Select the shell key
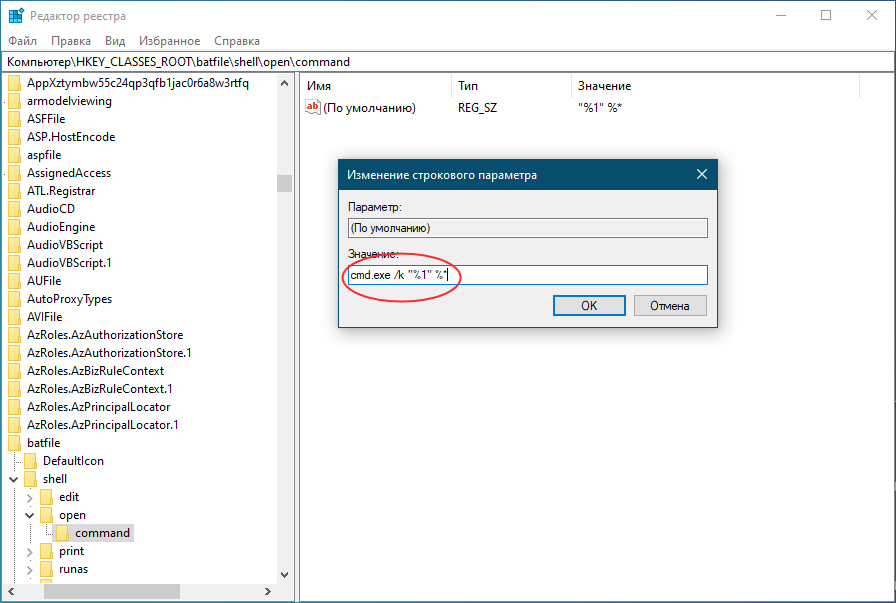The image size is (896, 603). pos(55,479)
